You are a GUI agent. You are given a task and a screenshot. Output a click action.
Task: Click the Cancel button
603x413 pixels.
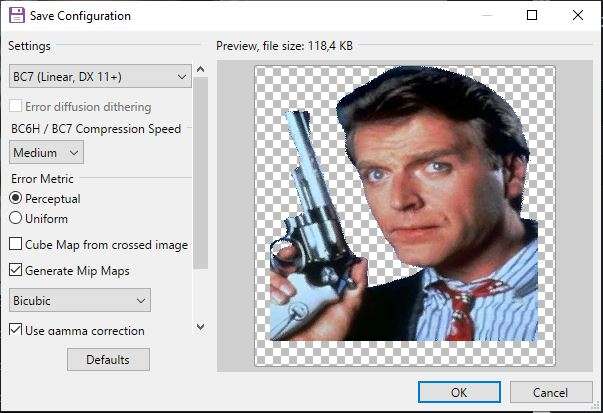551,392
